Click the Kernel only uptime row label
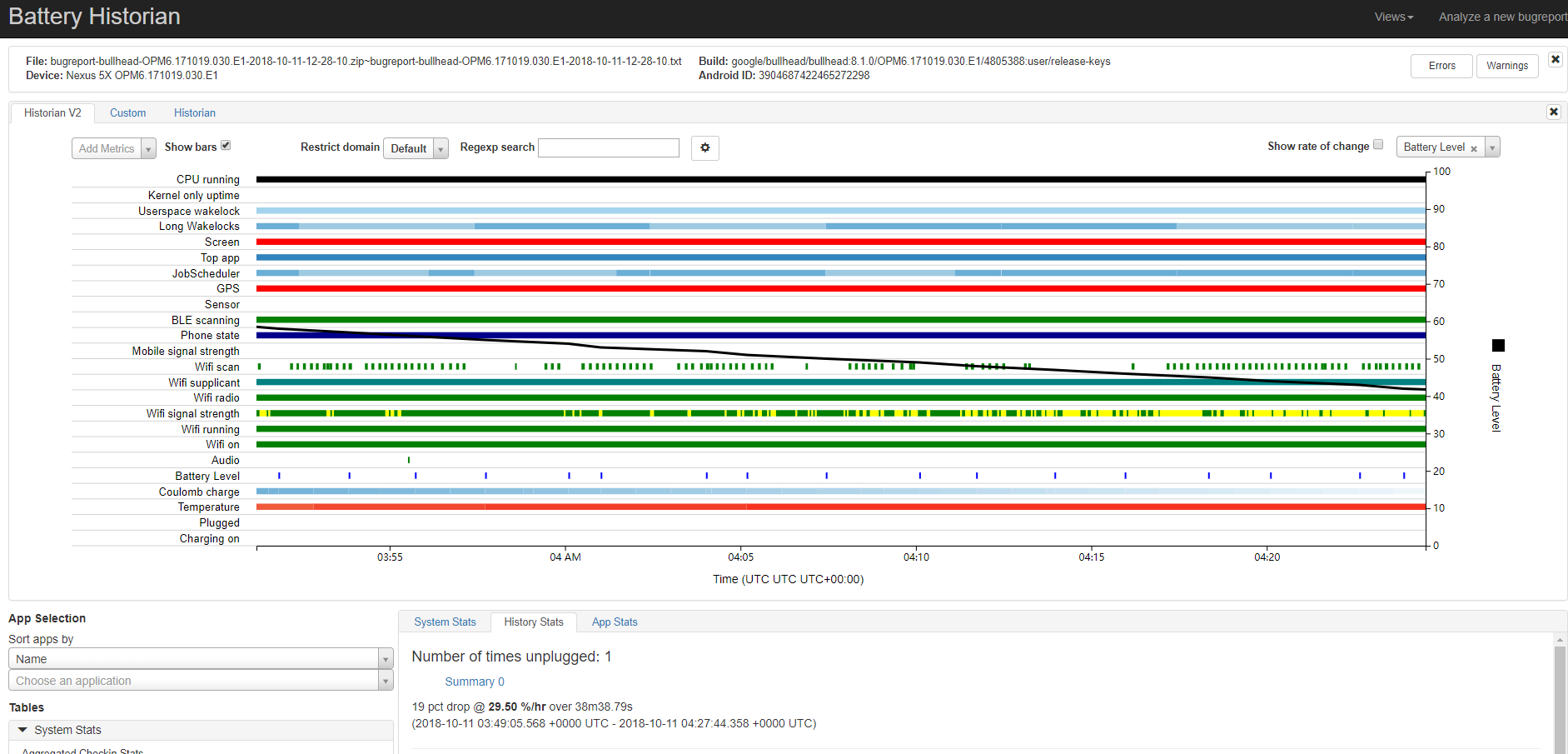Screen dimensions: 1568x754 (x=193, y=195)
